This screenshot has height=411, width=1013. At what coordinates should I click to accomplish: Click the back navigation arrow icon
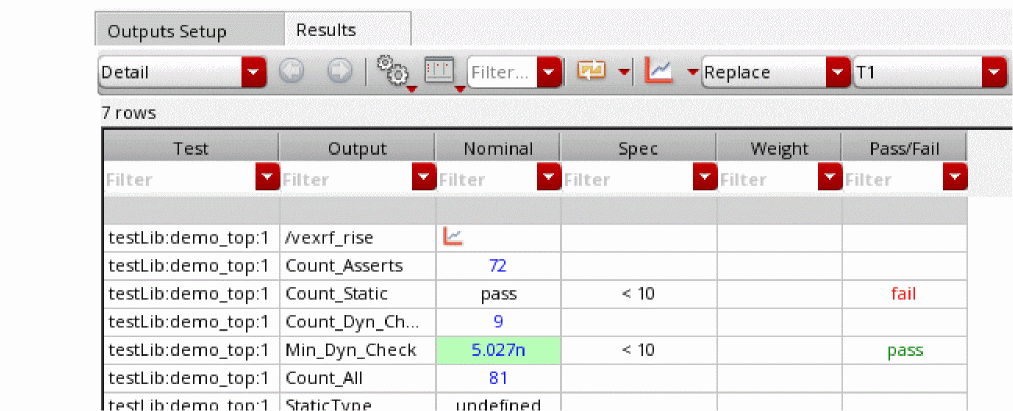pyautogui.click(x=292, y=72)
